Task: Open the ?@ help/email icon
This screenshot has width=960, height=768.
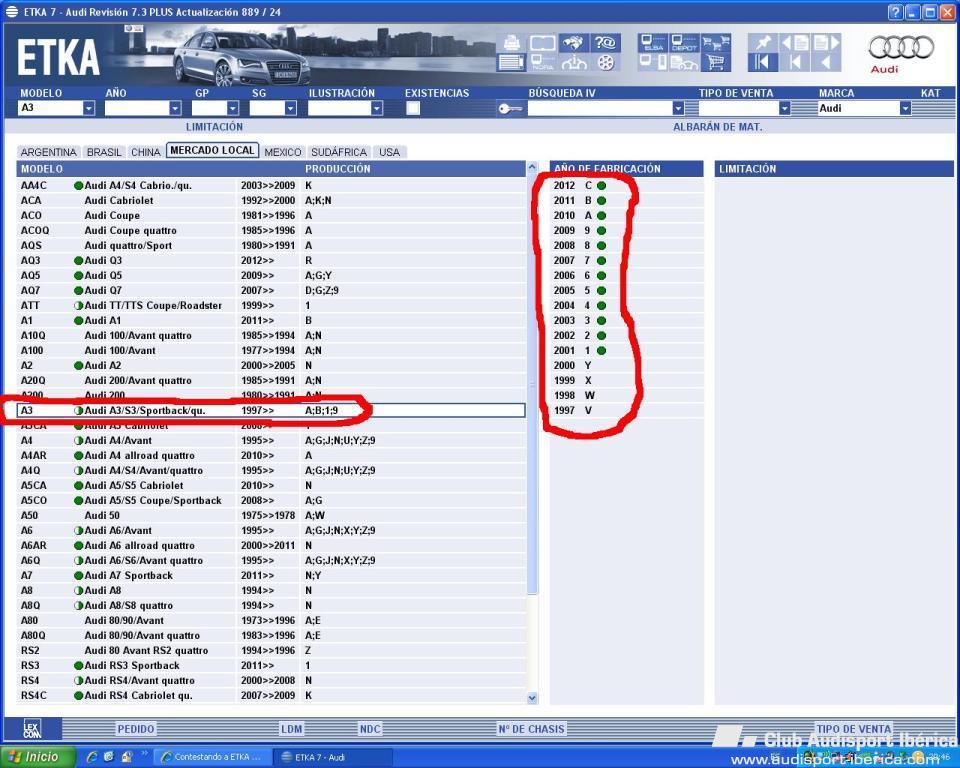Action: click(605, 43)
